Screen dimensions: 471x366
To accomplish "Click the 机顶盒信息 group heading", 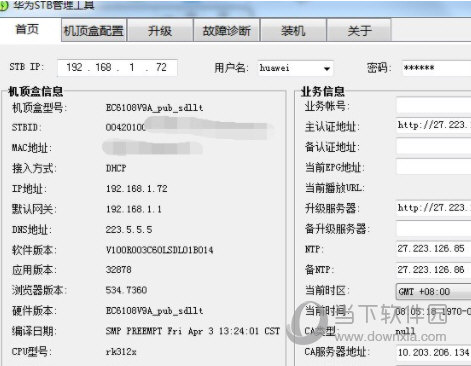I will point(35,91).
